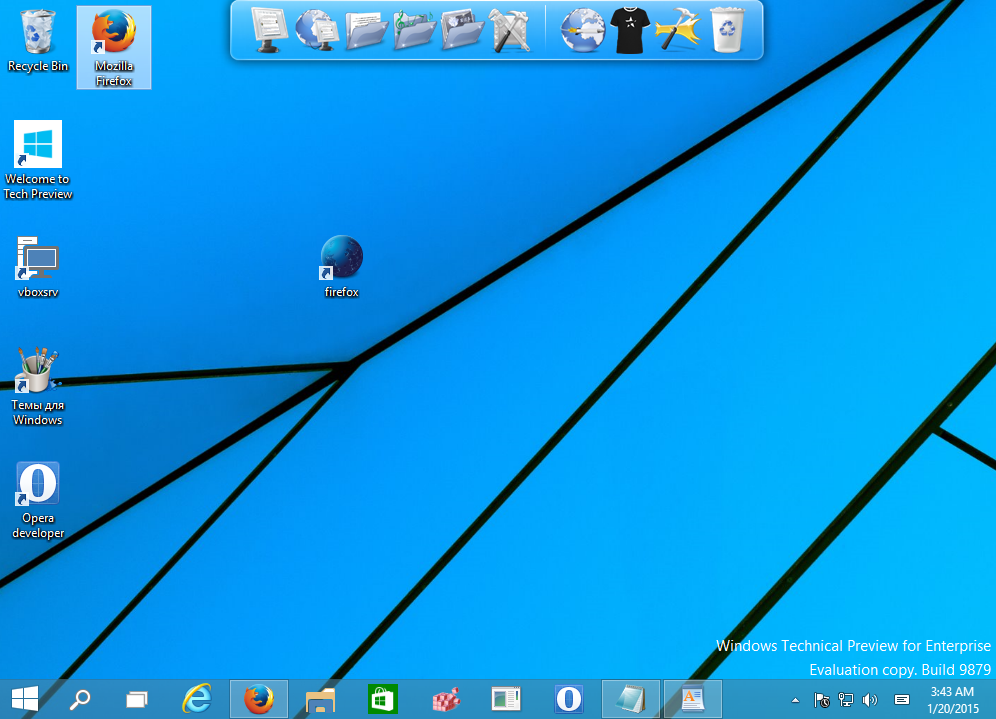The width and height of the screenshot is (996, 719).
Task: Launch firefox from its desktop shortcut
Action: [x=340, y=258]
